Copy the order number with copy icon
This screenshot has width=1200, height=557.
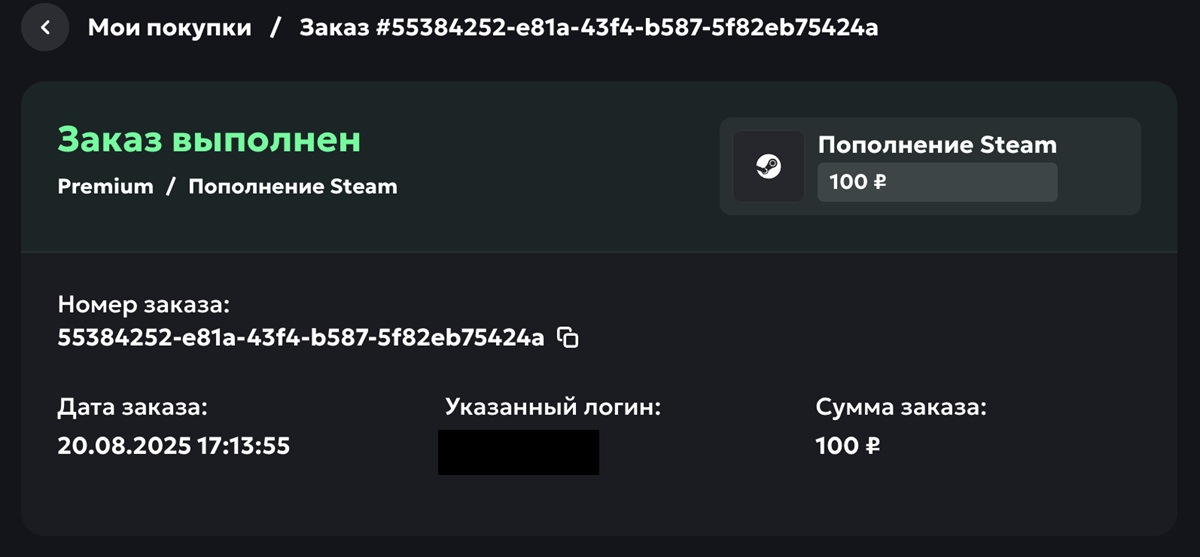[x=568, y=338]
